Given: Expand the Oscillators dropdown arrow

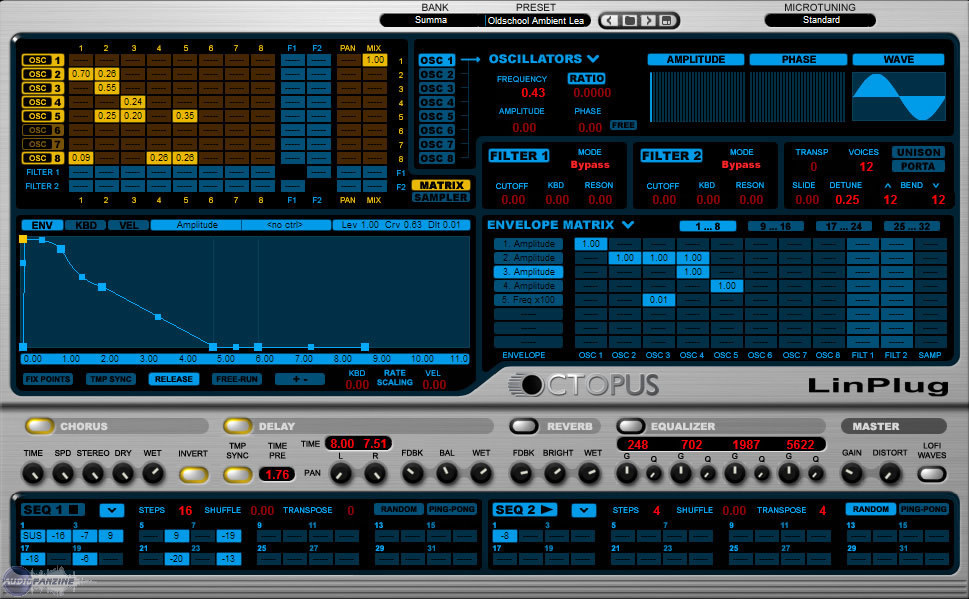Looking at the screenshot, I should (594, 59).
